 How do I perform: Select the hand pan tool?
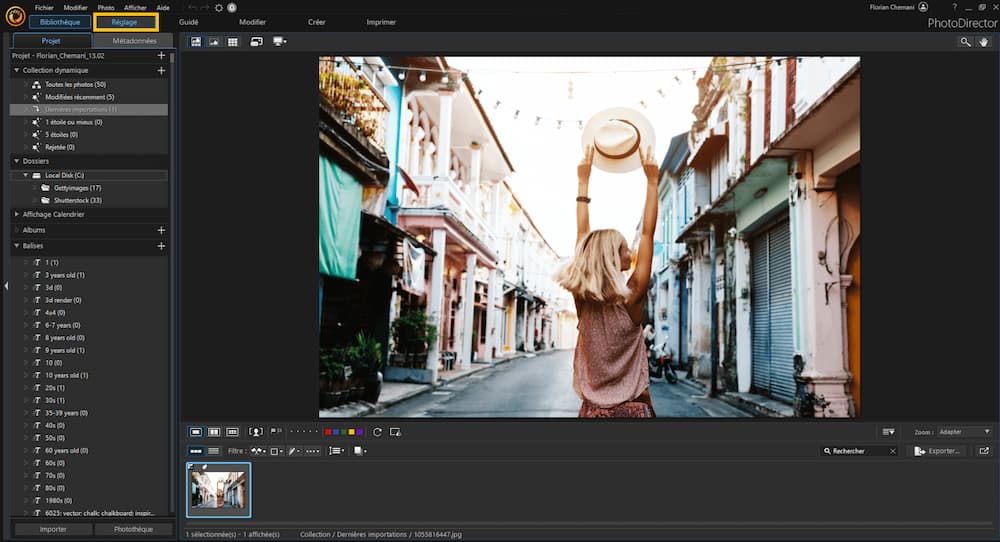983,41
